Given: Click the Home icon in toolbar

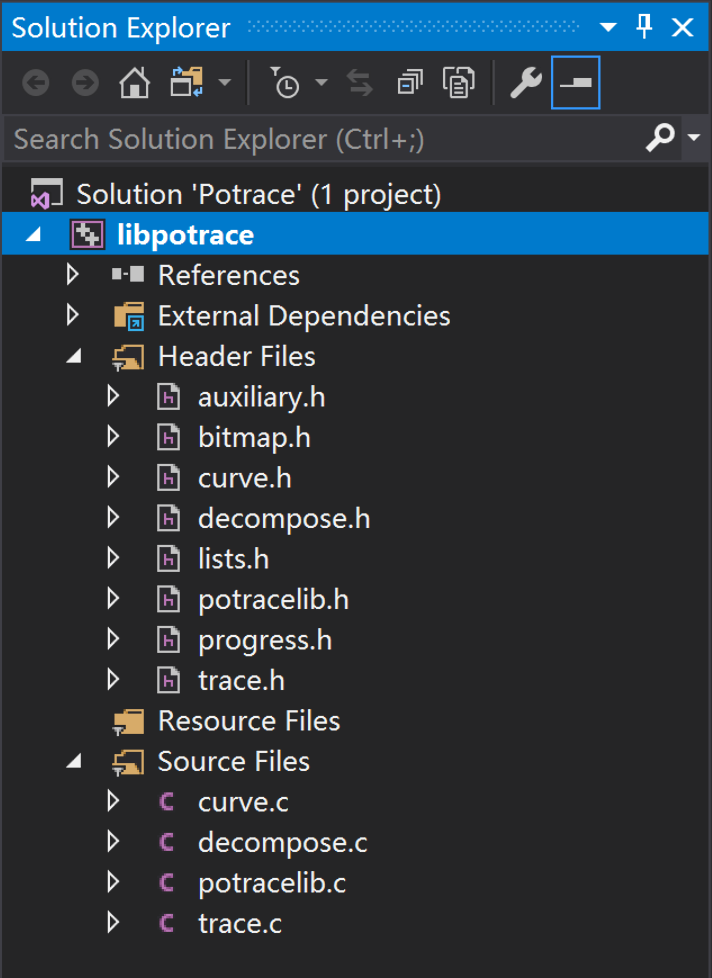Looking at the screenshot, I should click(x=134, y=83).
